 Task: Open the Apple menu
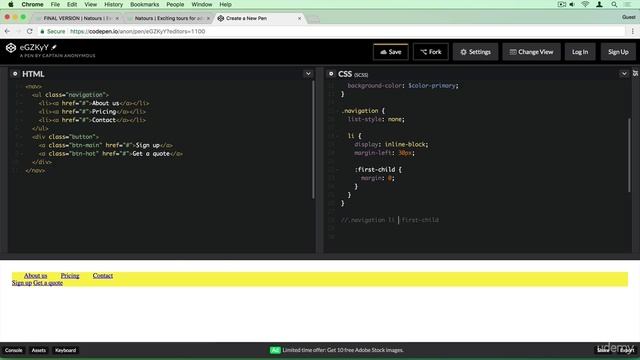11,4
